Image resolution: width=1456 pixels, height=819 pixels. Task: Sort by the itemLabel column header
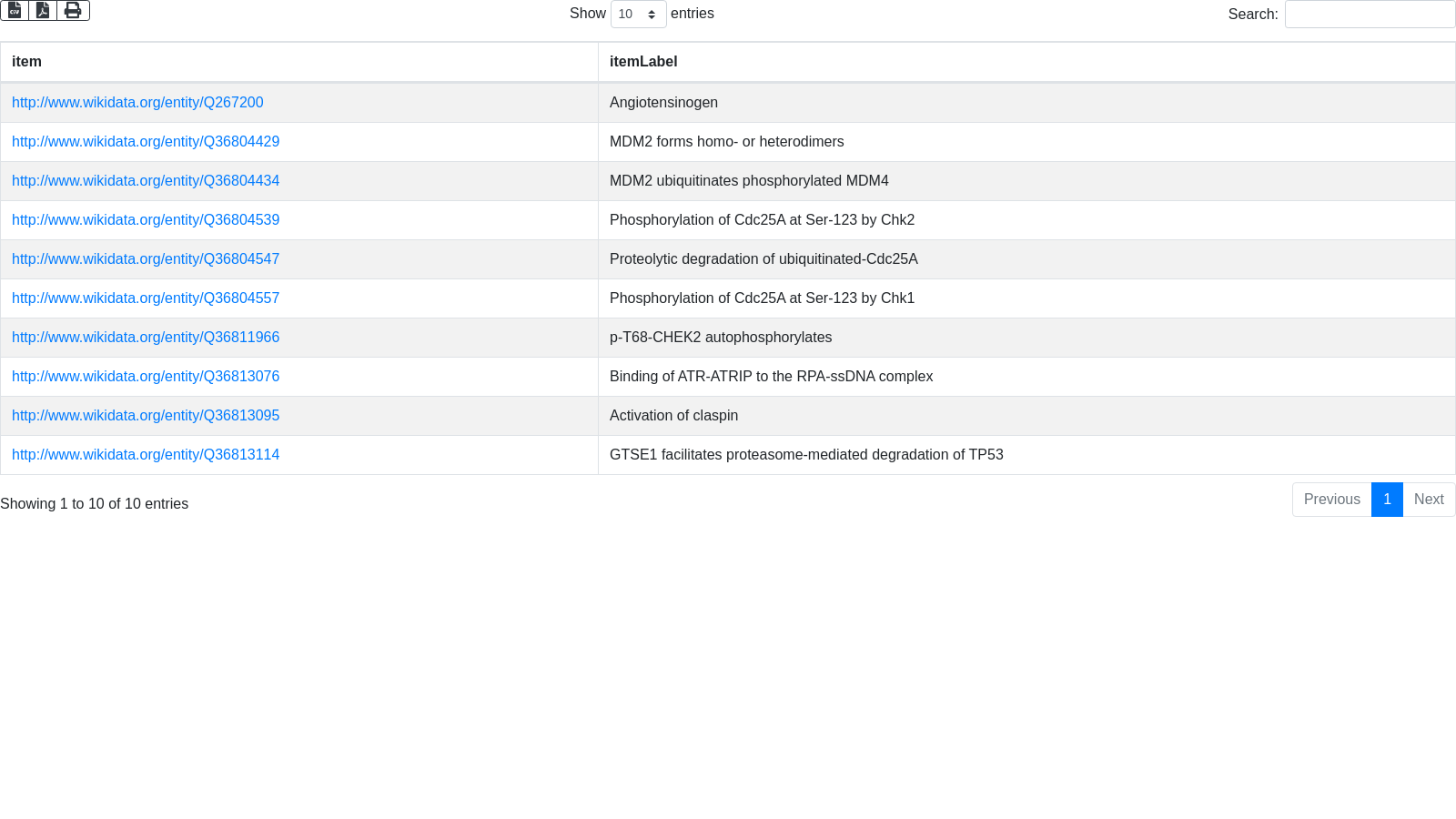coord(643,62)
